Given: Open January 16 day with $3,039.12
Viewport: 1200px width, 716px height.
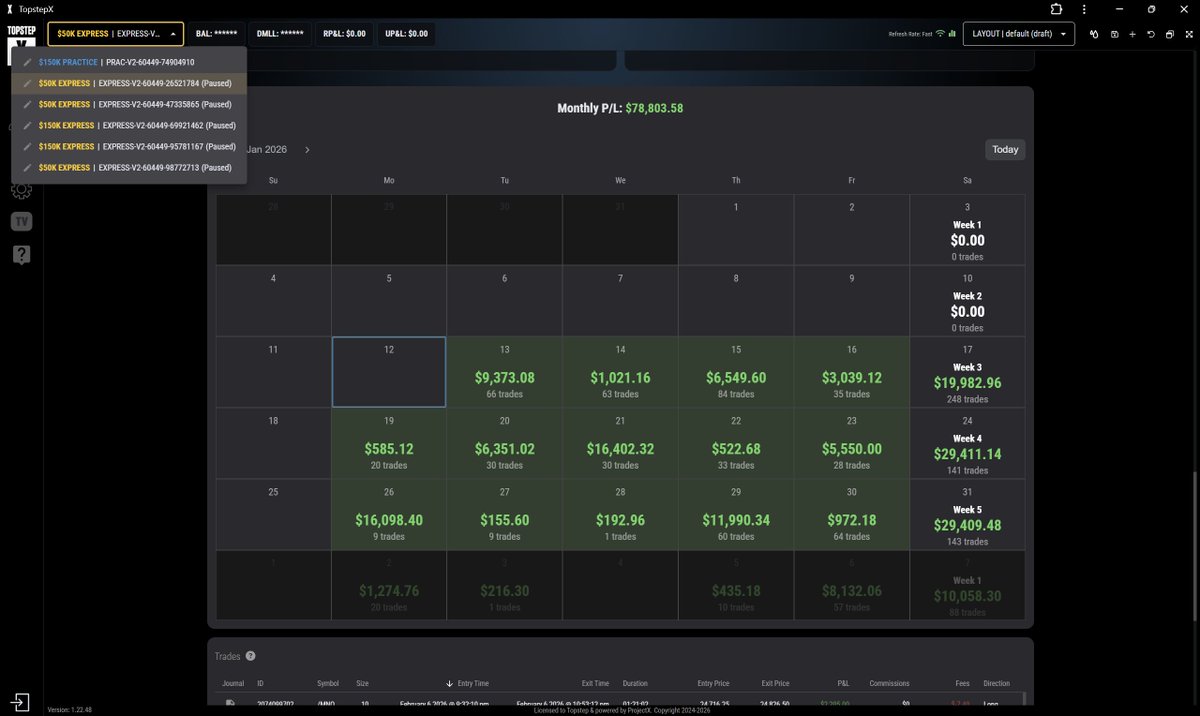Looking at the screenshot, I should (852, 372).
